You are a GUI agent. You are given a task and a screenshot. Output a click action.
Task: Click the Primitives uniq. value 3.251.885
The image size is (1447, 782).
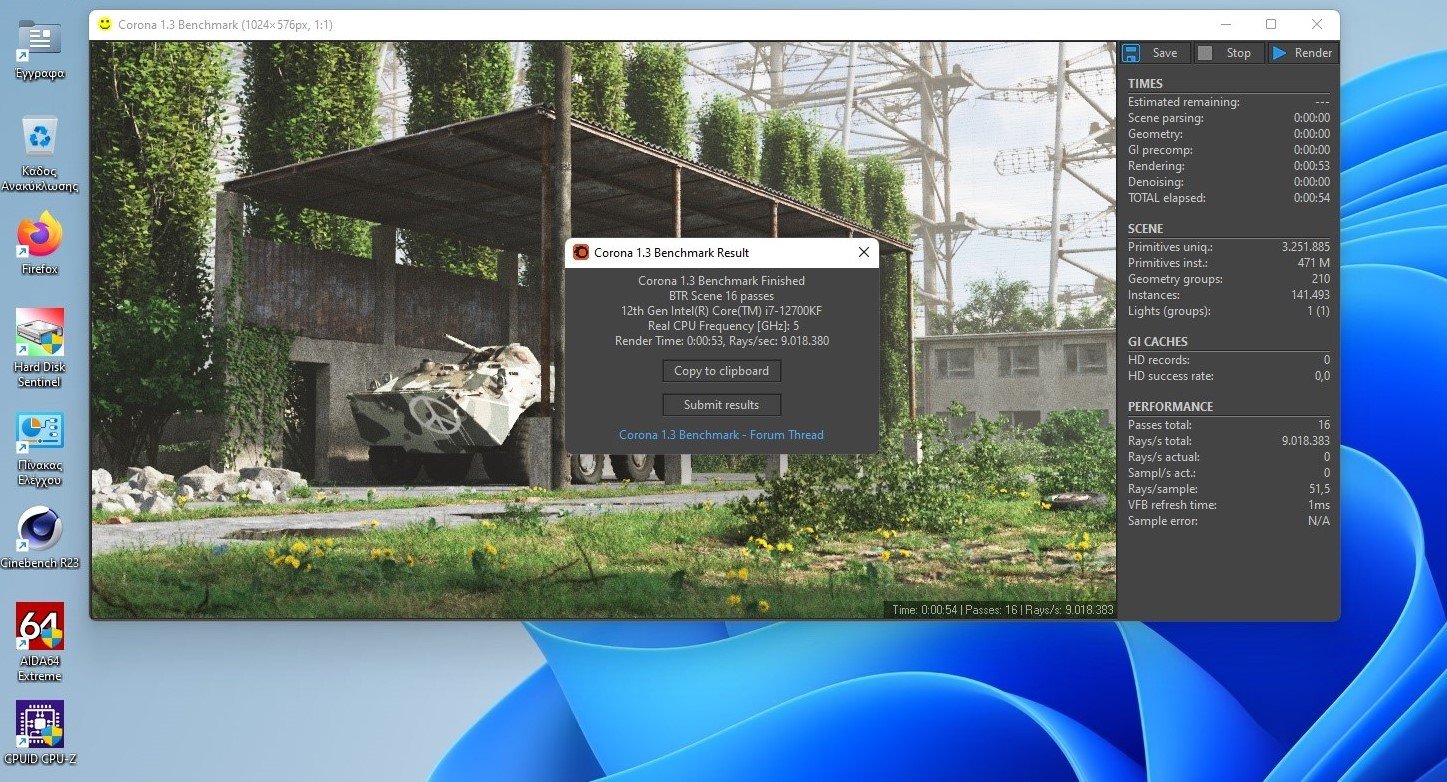click(x=1306, y=247)
